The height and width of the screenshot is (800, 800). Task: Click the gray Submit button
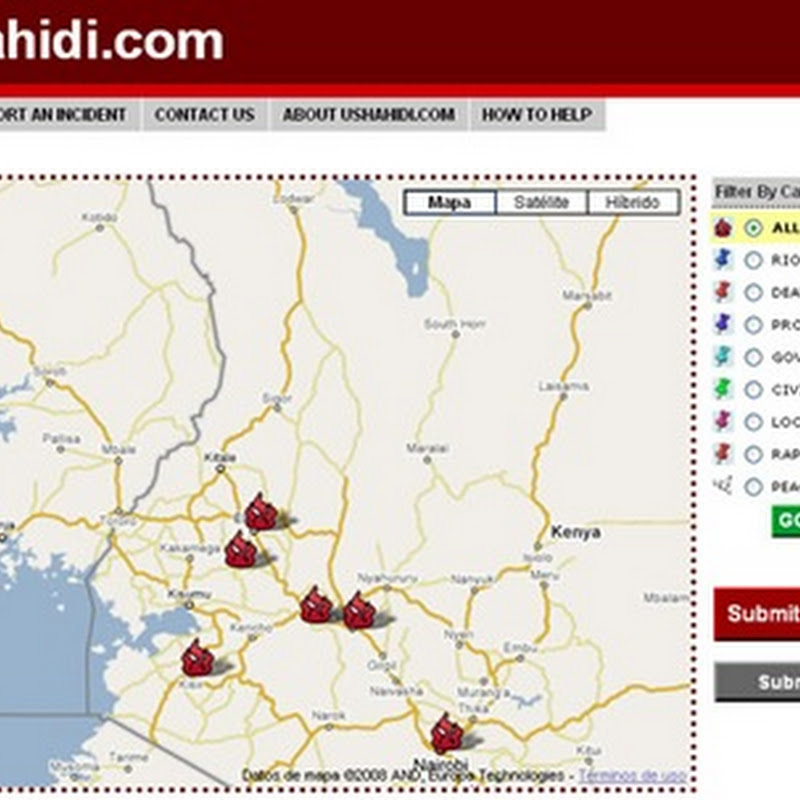coord(757,682)
